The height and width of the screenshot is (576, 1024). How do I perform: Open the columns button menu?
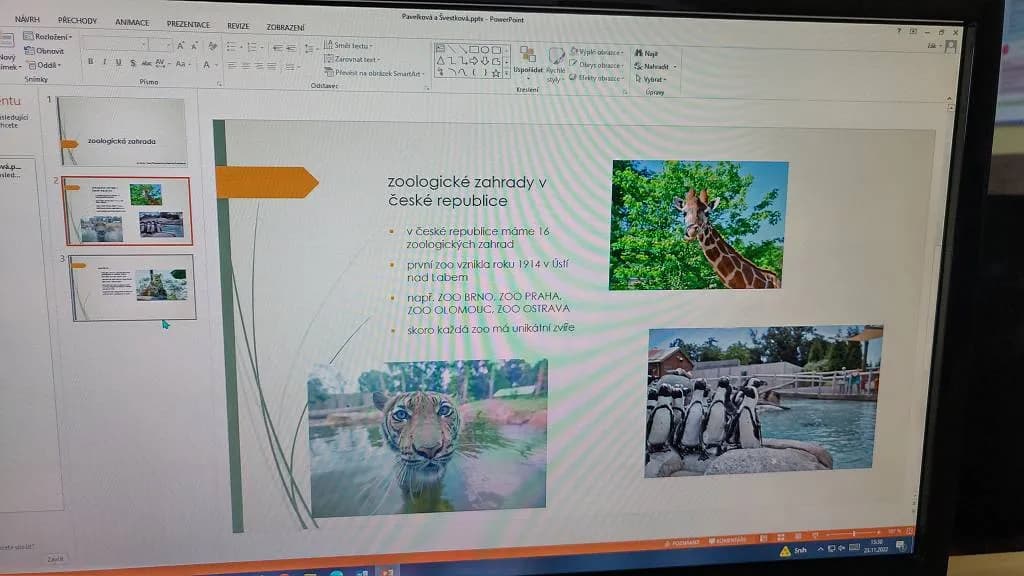[291, 67]
